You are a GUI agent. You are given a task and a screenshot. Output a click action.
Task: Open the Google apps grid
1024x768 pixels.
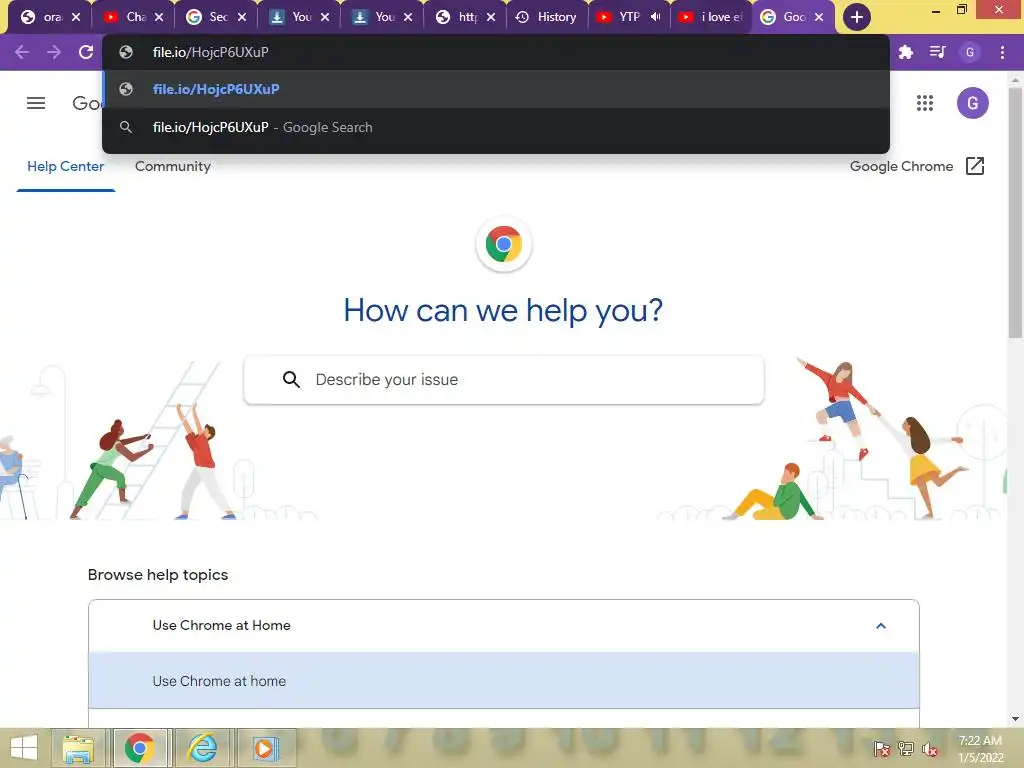pyautogui.click(x=925, y=103)
